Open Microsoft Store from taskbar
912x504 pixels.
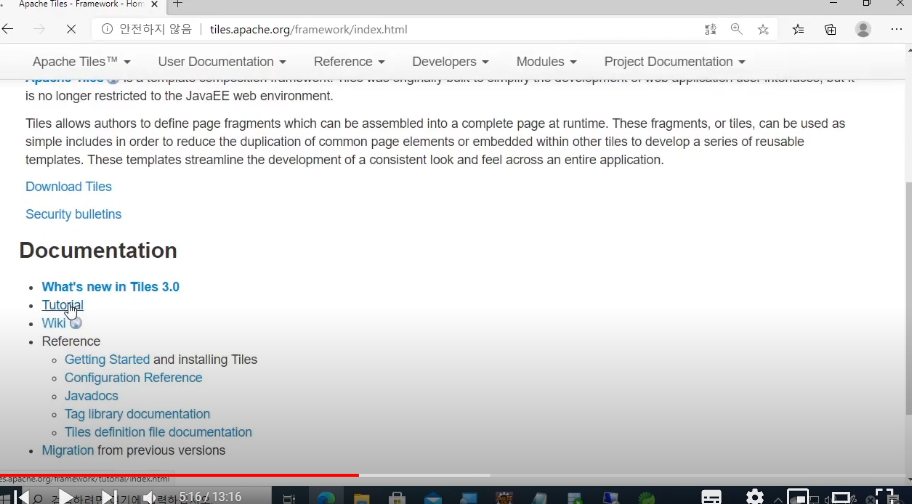coord(397,498)
